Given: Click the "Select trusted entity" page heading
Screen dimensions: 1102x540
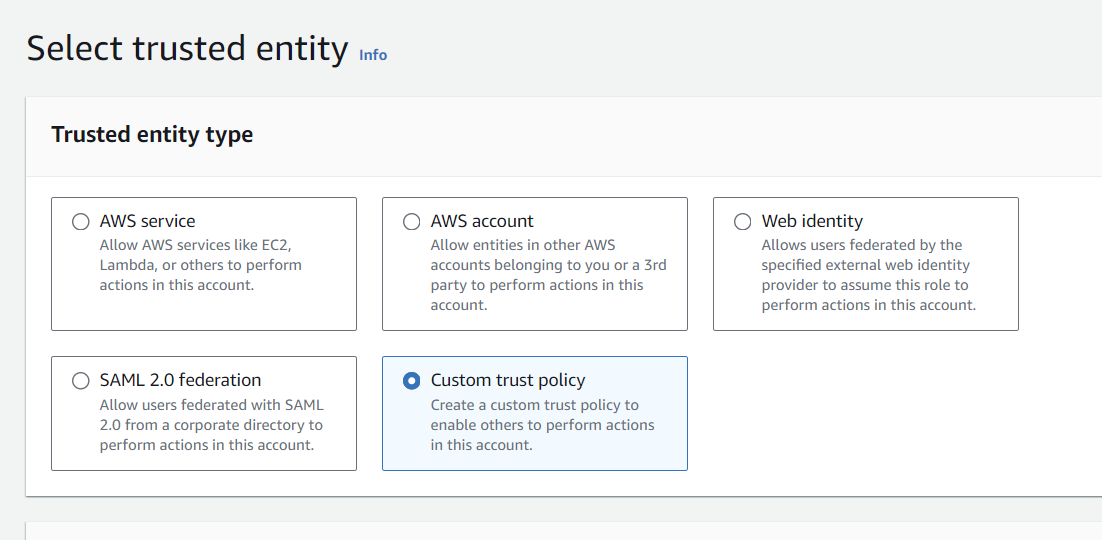Looking at the screenshot, I should pyautogui.click(x=188, y=49).
